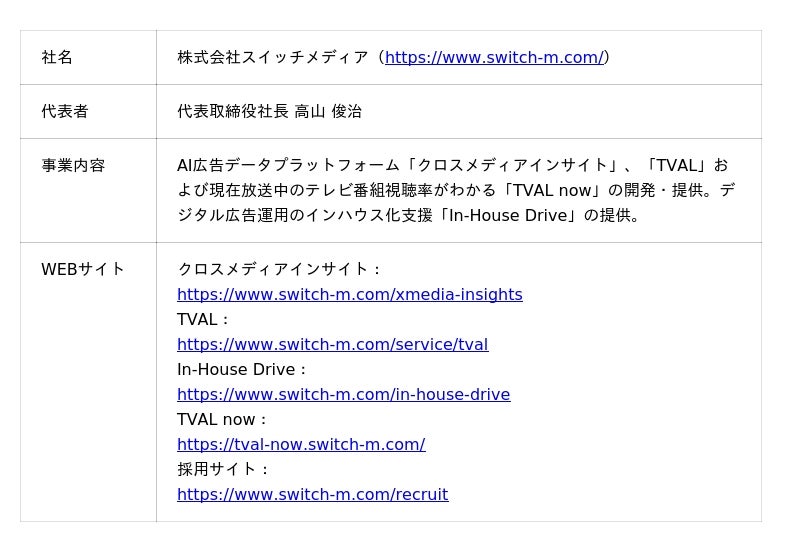Click the 事業内容 row header cell

click(88, 191)
